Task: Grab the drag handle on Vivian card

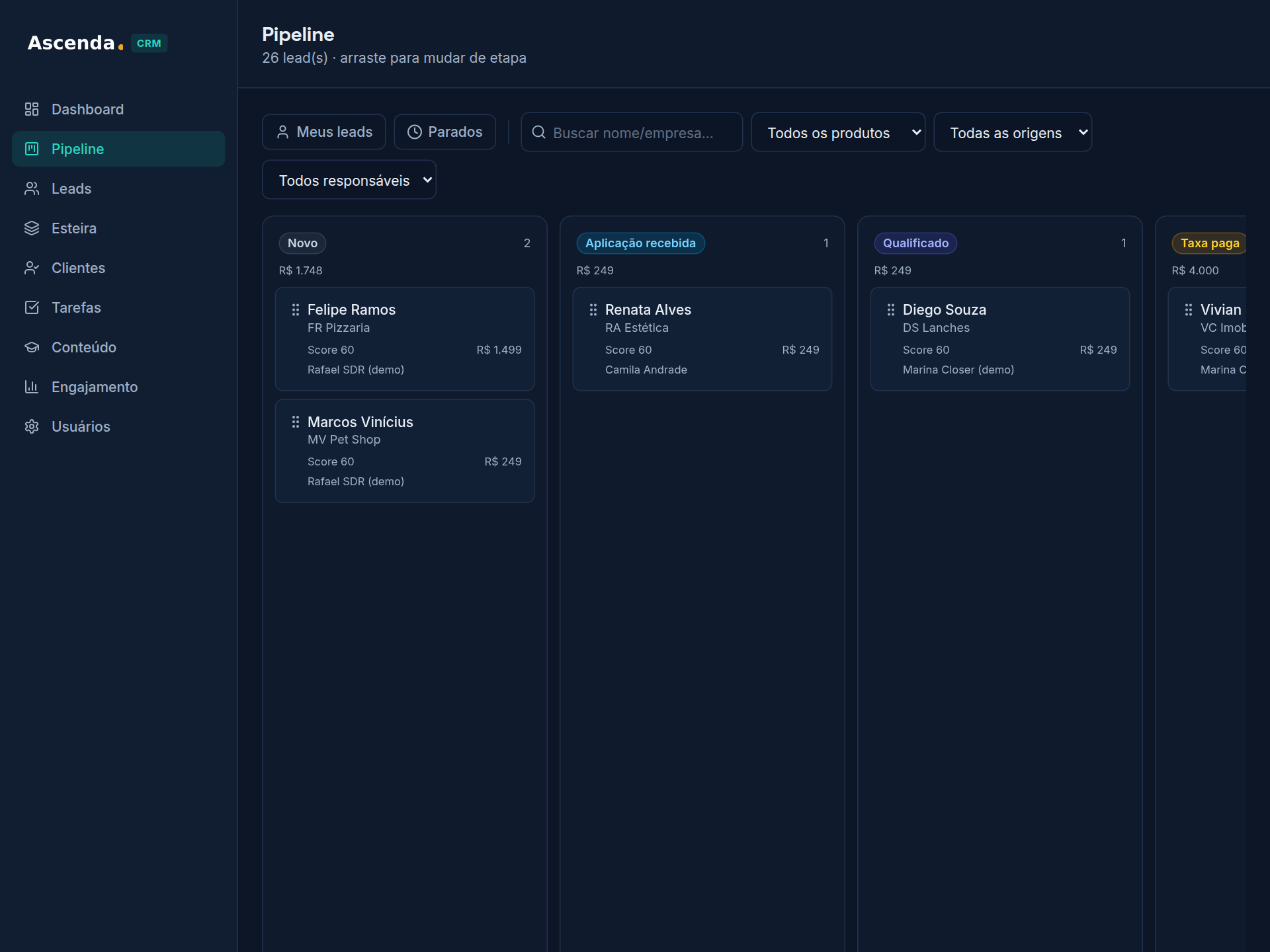Action: click(1189, 309)
